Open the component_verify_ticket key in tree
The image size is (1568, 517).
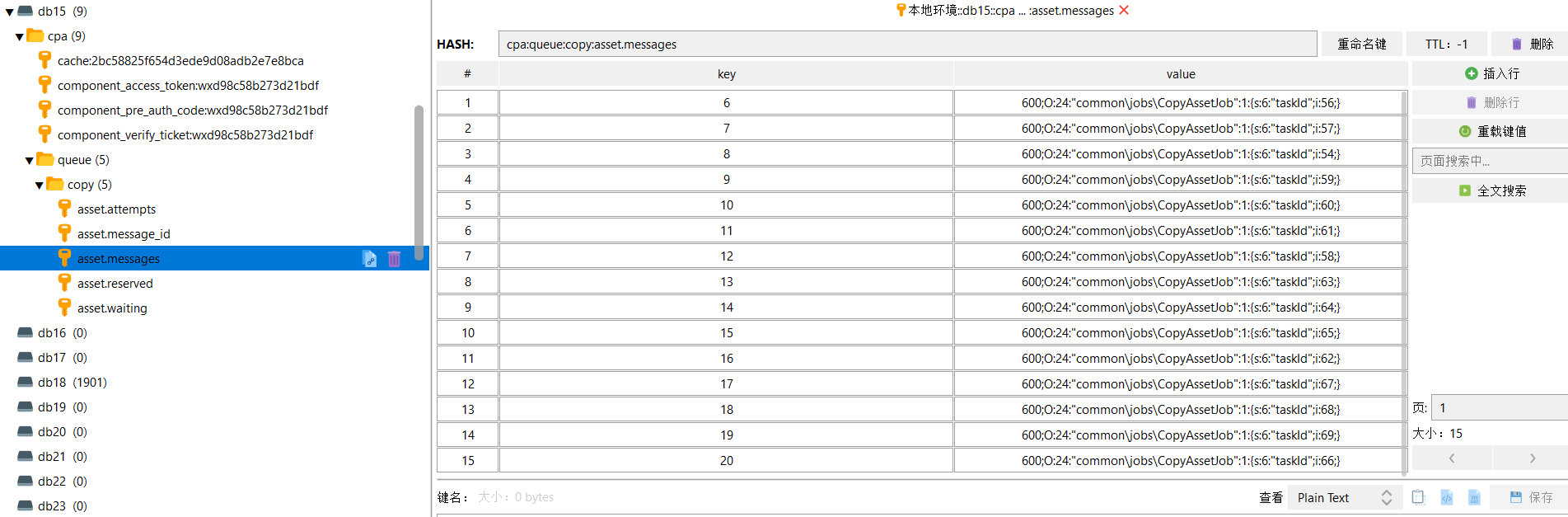pyautogui.click(x=185, y=135)
